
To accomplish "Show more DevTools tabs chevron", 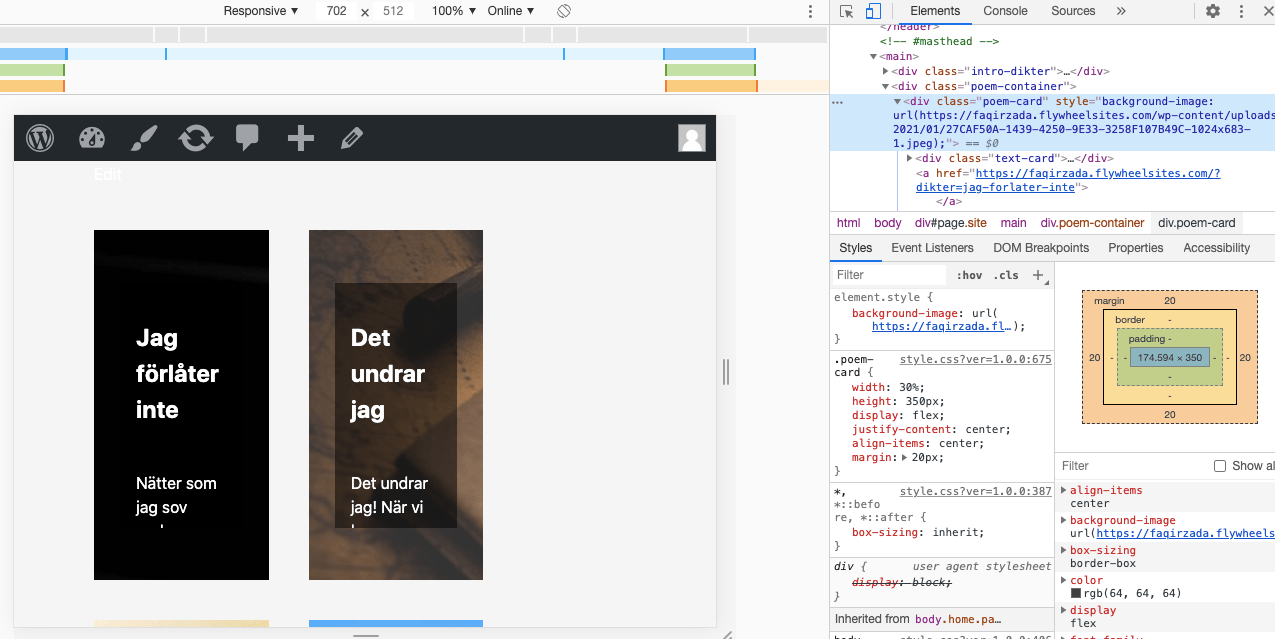I will (x=1121, y=11).
